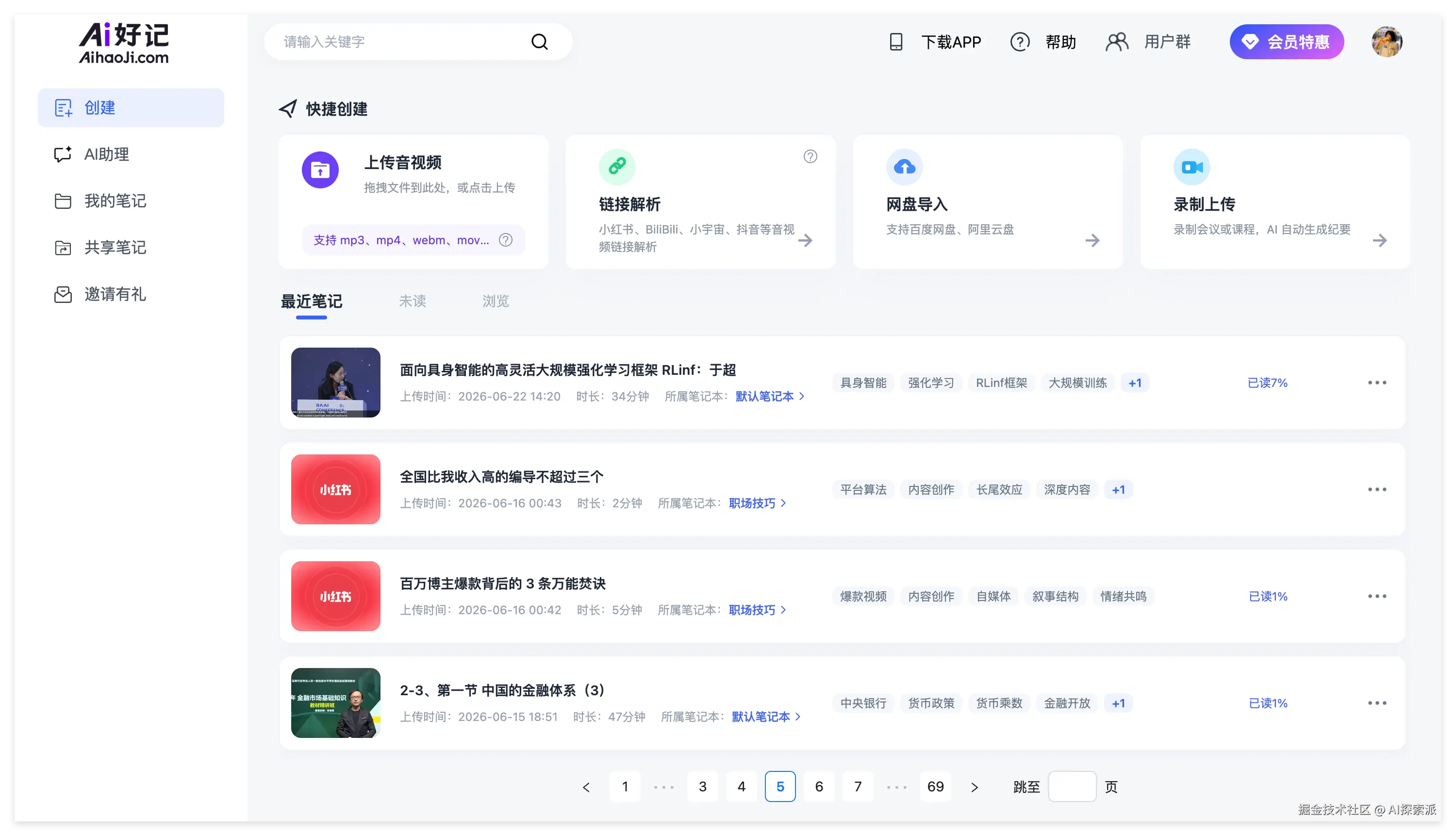Click the 已读7% progress label
This screenshot has height=836, width=1456.
pyautogui.click(x=1267, y=383)
